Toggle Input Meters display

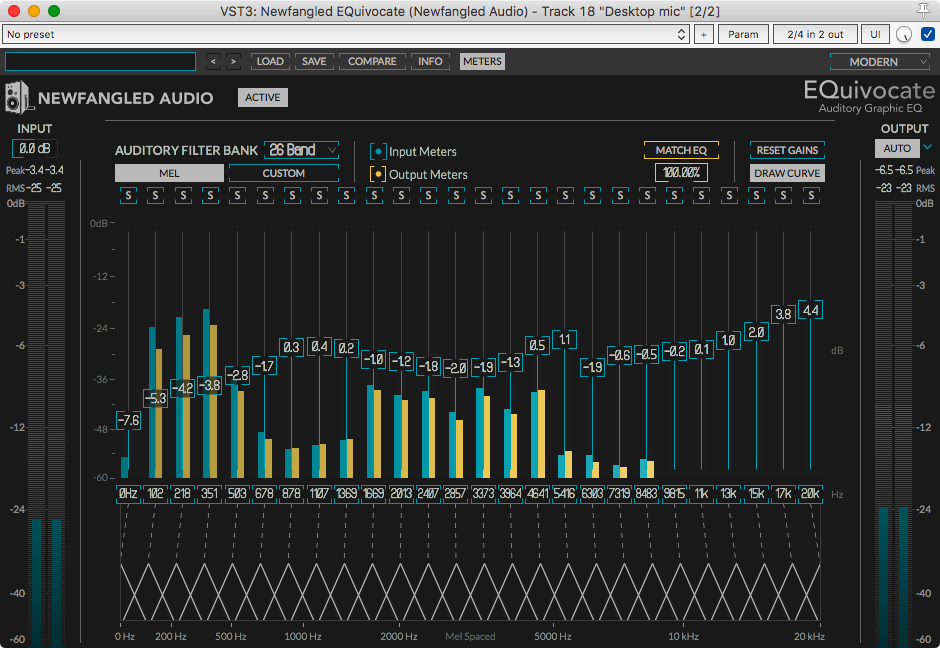tap(378, 152)
